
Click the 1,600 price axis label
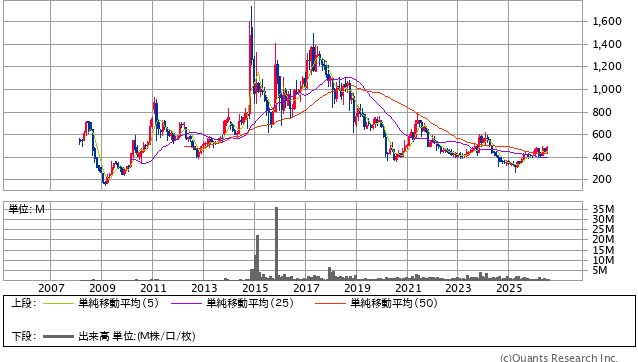[x=607, y=21]
